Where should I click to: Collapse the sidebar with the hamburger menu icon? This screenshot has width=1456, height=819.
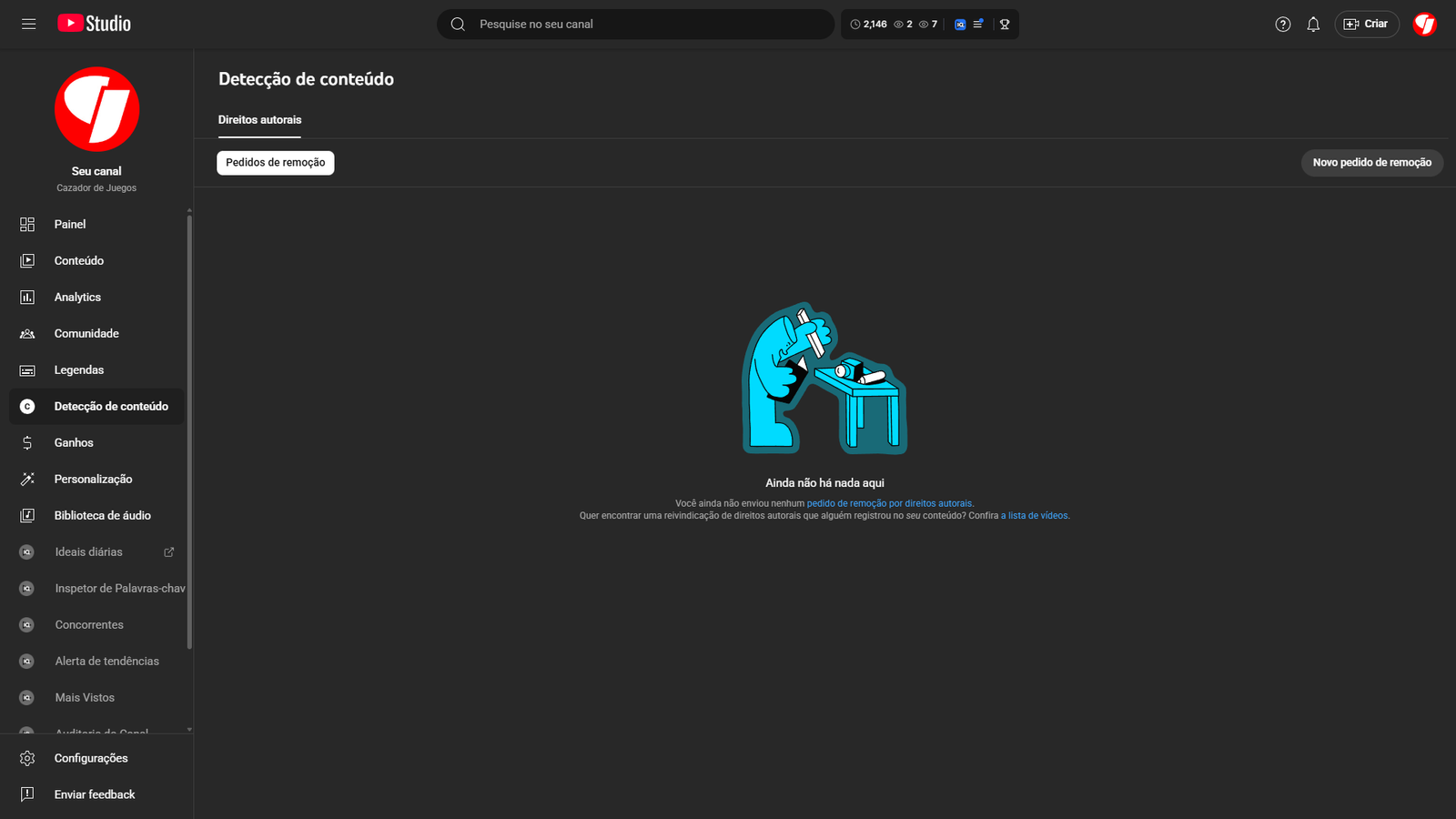pos(29,24)
